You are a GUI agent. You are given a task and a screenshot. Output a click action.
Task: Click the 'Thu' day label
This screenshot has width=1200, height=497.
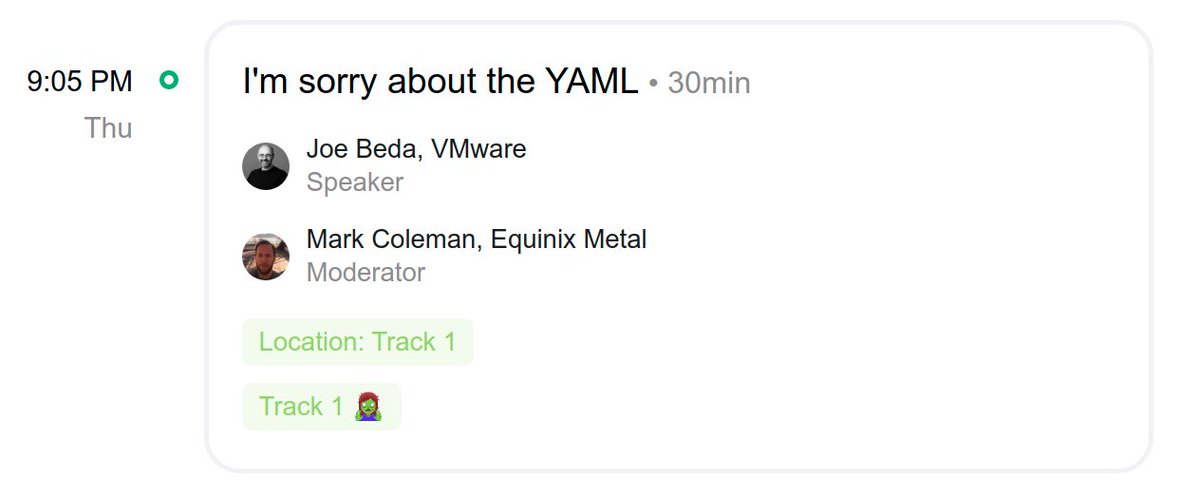108,128
